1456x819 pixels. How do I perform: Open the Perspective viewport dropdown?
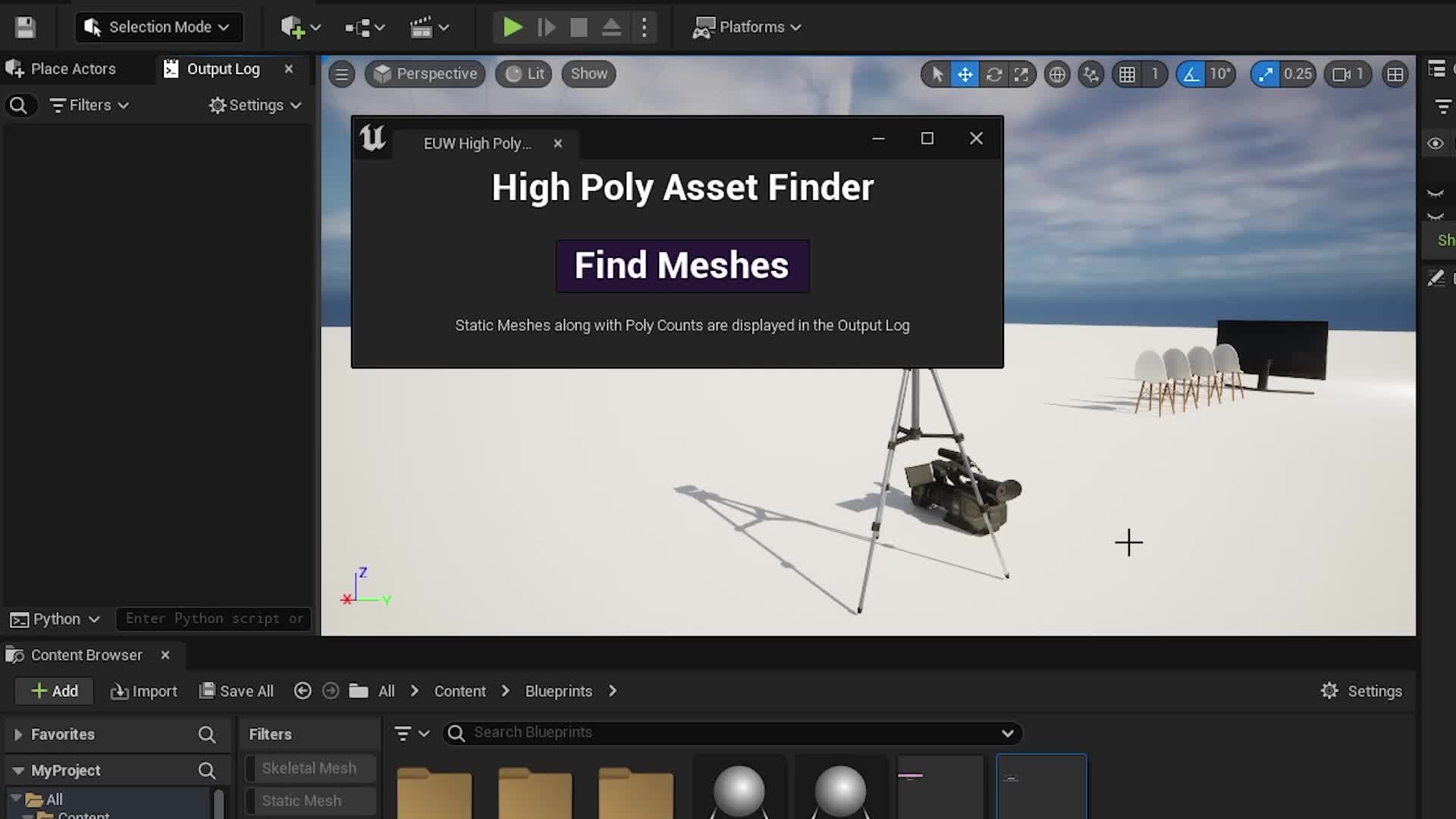(x=425, y=74)
